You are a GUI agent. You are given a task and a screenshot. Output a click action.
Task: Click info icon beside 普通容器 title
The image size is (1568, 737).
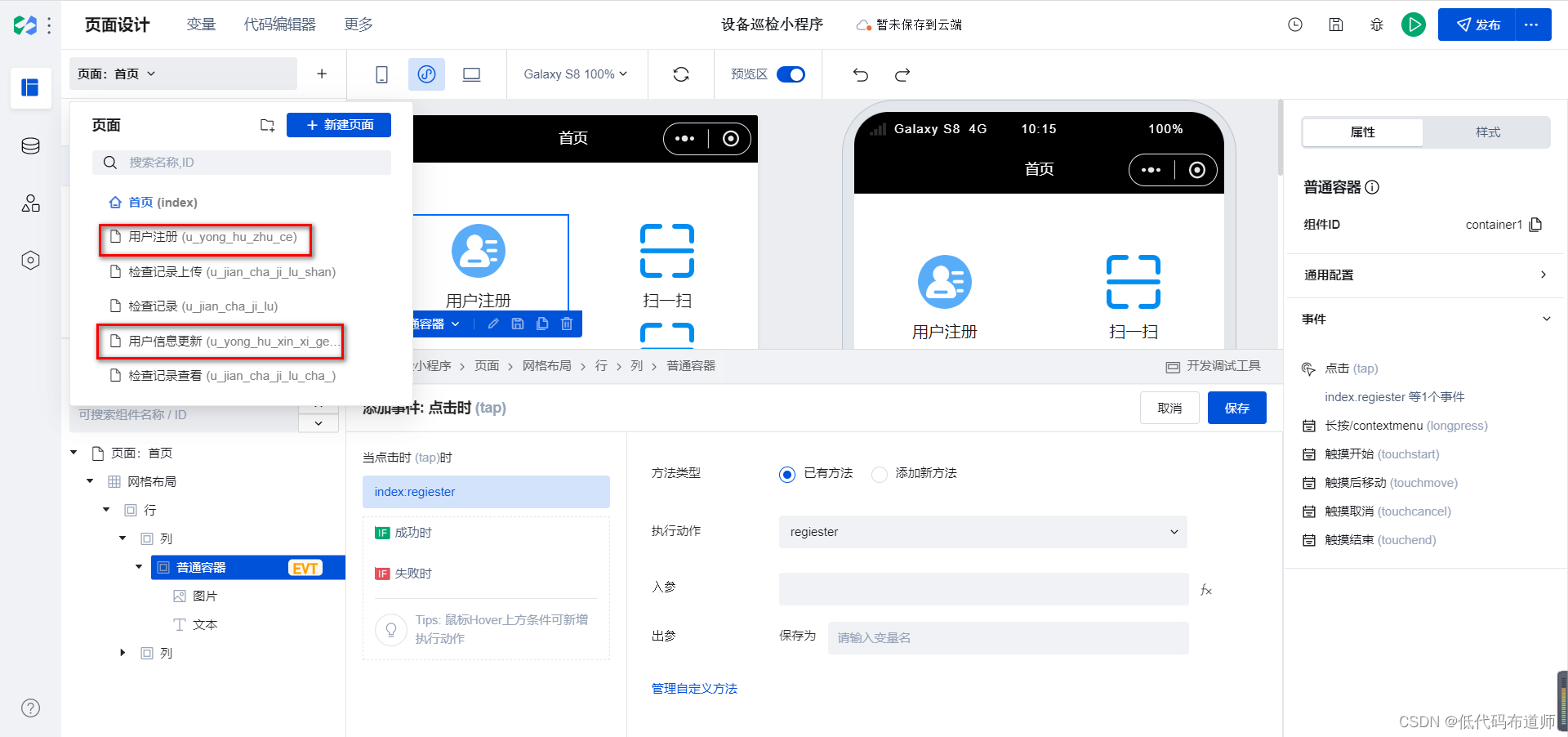point(1373,187)
